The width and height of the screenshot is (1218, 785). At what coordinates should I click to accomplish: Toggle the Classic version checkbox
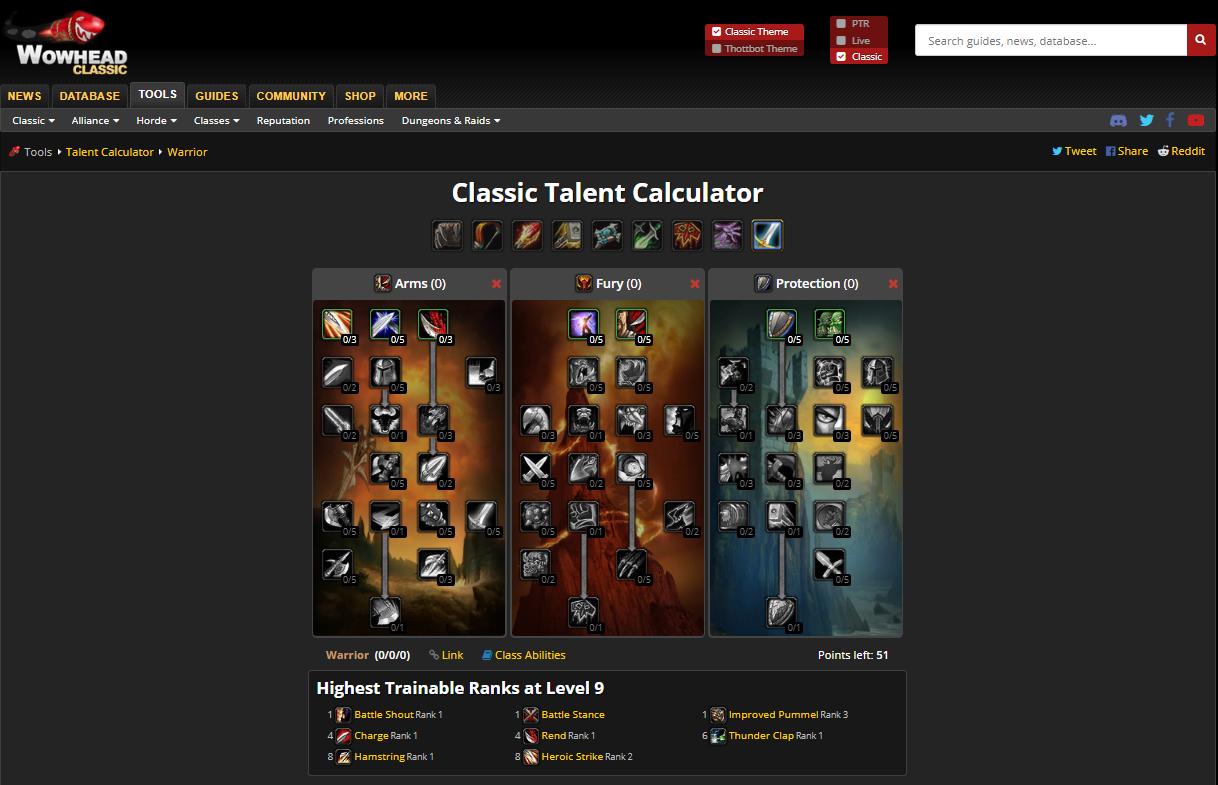coord(841,57)
